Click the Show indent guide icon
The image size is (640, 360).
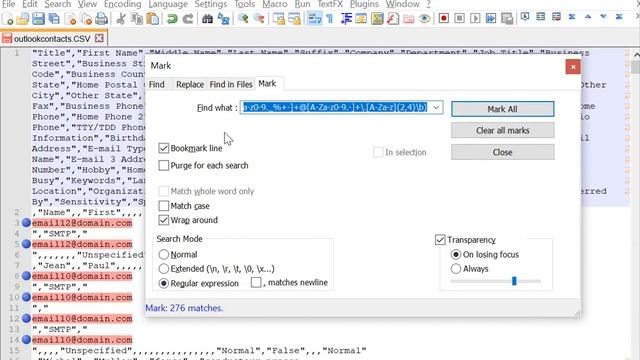[x=346, y=19]
